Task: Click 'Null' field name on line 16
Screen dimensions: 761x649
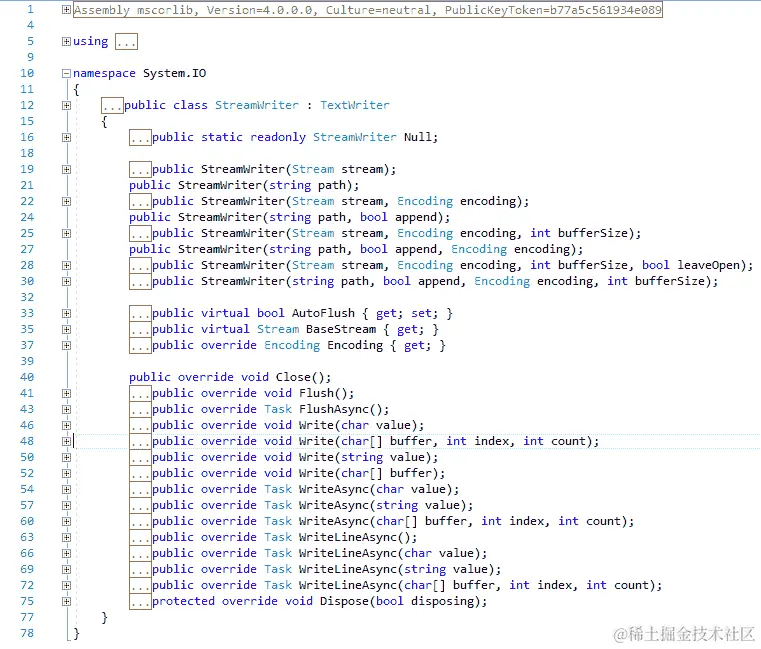Action: [418, 137]
